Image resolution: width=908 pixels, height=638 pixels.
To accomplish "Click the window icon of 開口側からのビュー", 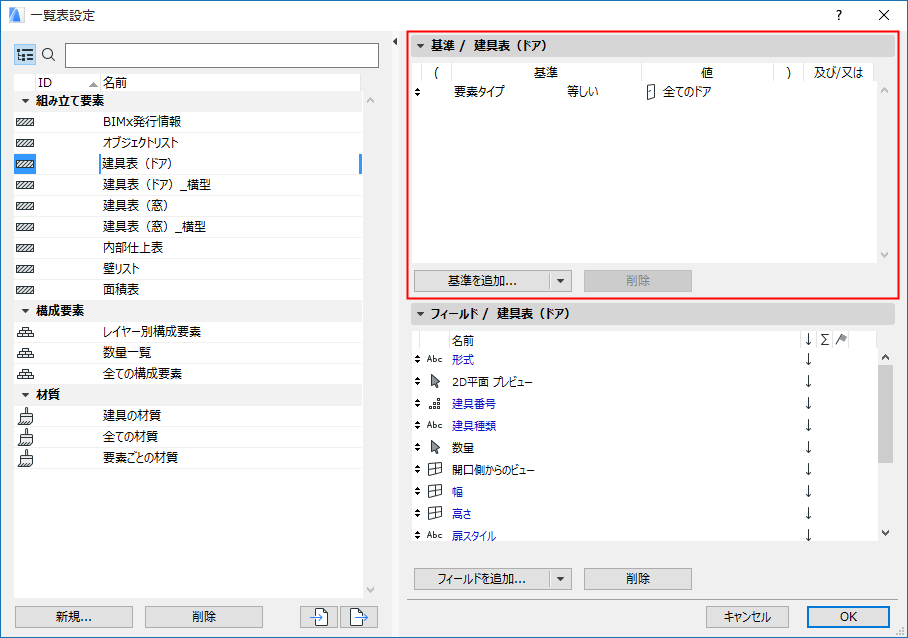I will (435, 470).
